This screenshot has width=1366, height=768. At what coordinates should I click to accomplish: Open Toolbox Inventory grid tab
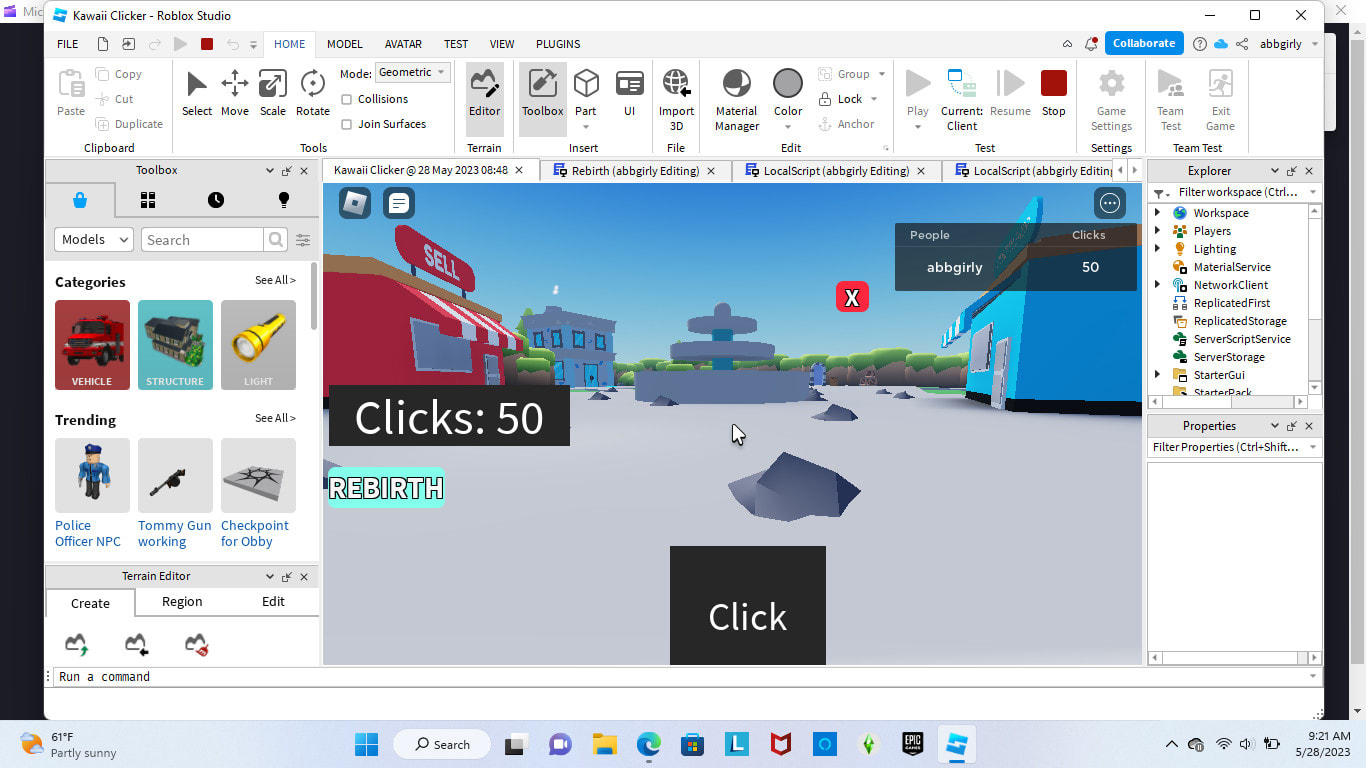tap(148, 200)
